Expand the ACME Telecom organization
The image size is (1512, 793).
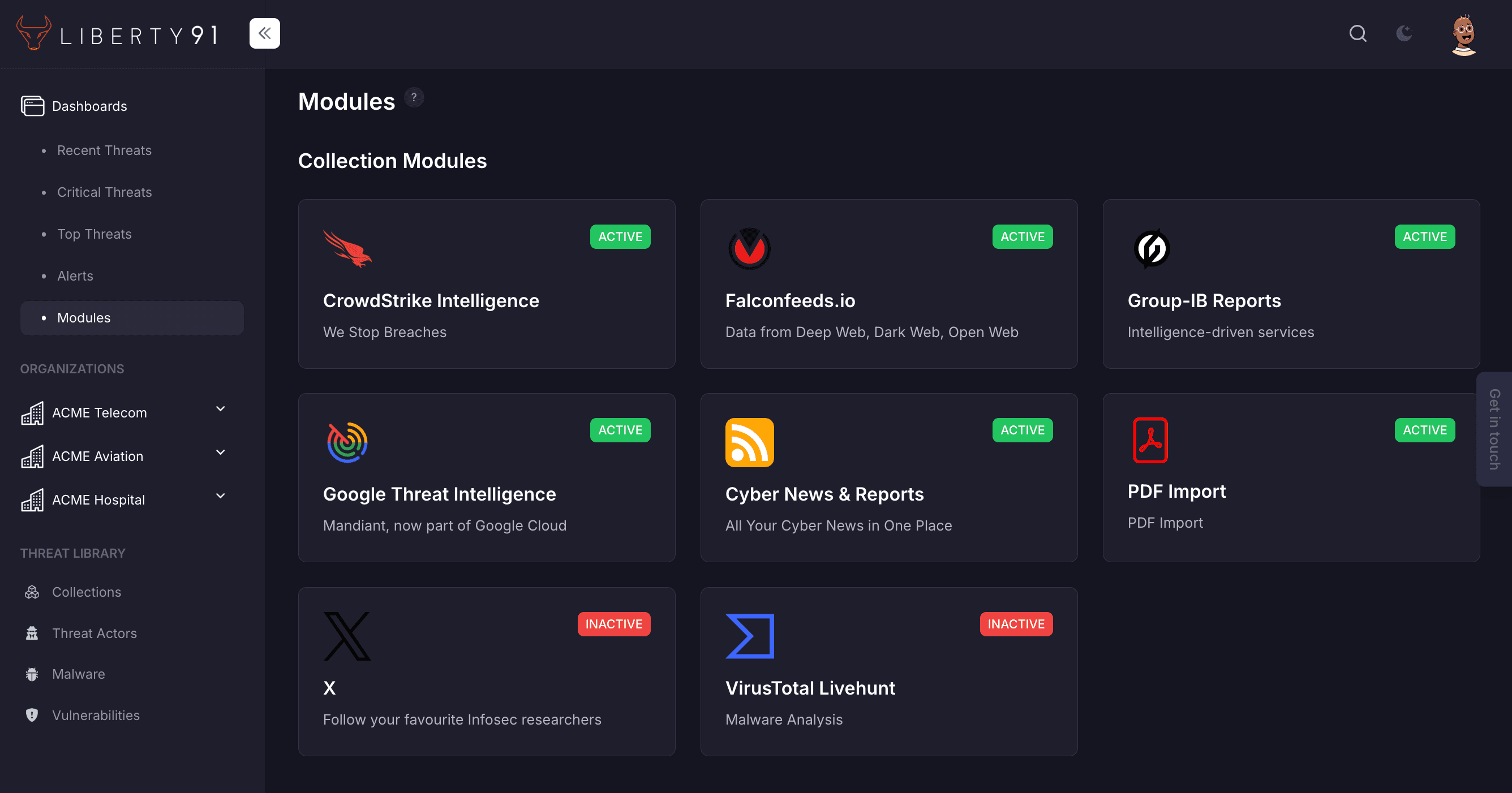coord(220,409)
